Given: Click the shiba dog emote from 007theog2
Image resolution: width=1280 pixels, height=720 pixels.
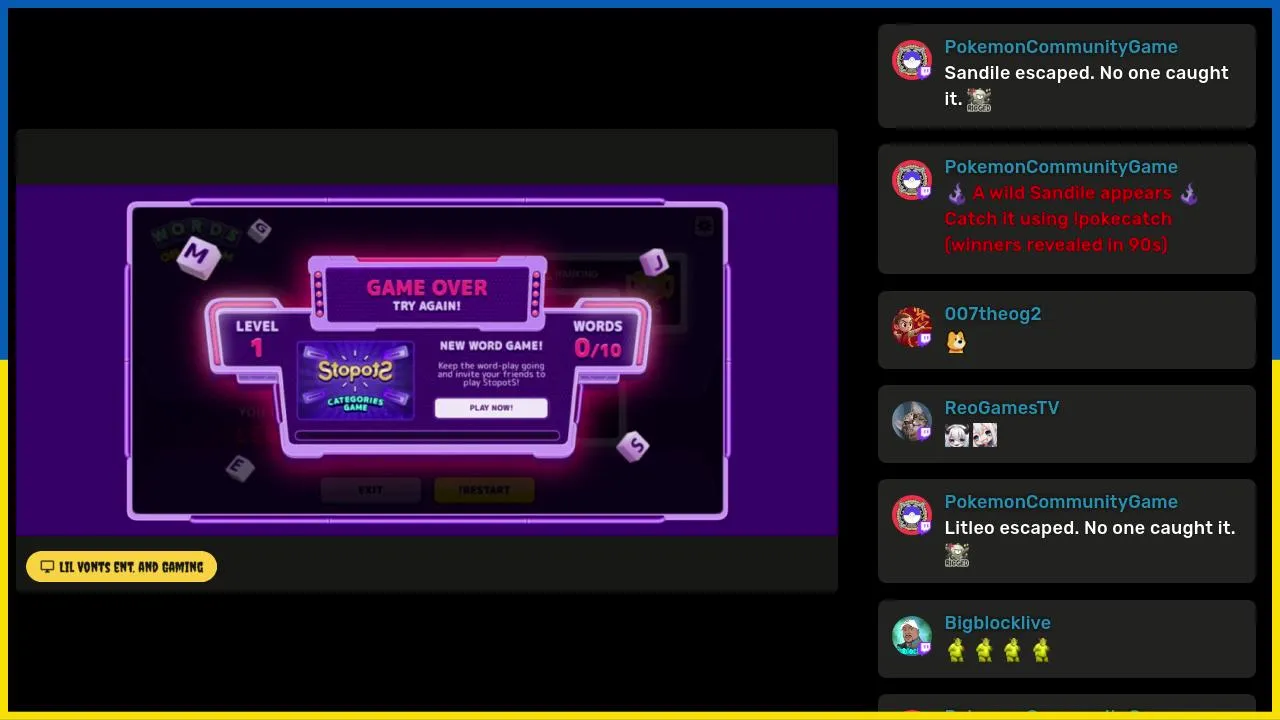Looking at the screenshot, I should pos(957,342).
